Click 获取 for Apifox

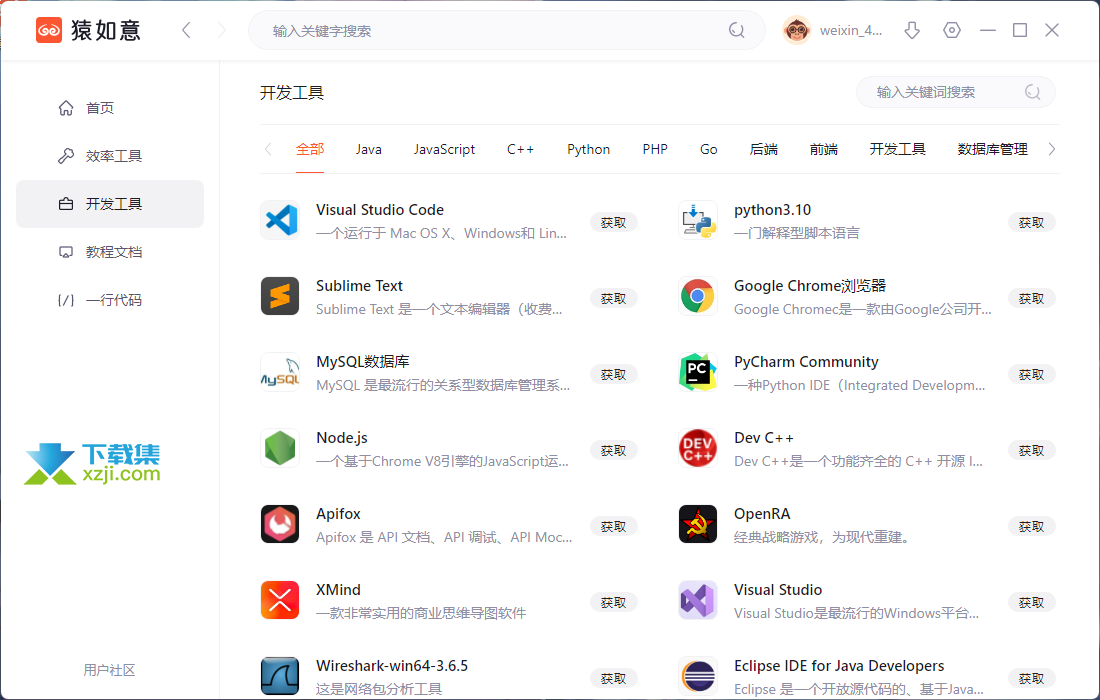613,526
